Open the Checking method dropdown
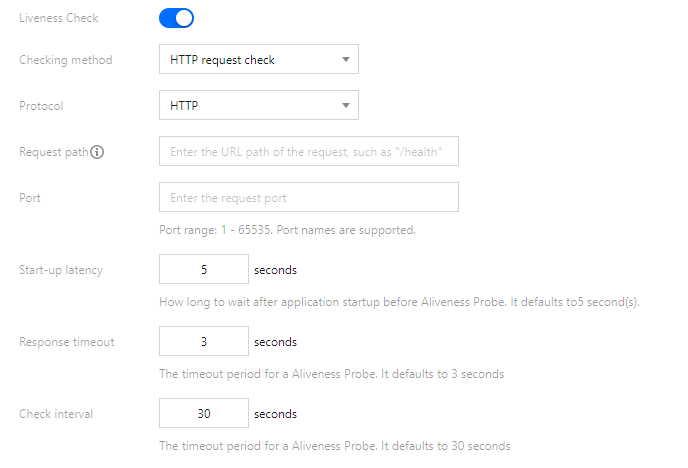Image resolution: width=688 pixels, height=468 pixels. tap(258, 60)
